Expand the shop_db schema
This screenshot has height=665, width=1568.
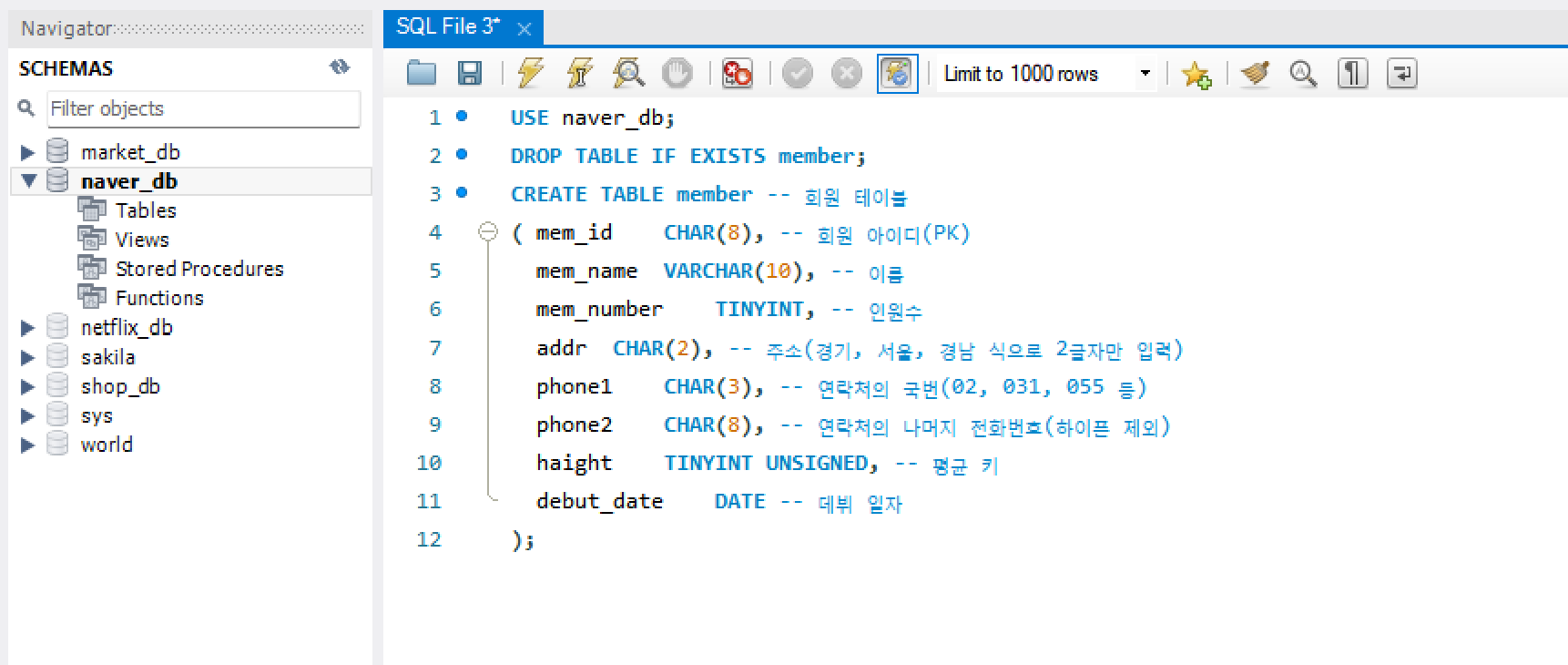(x=27, y=386)
